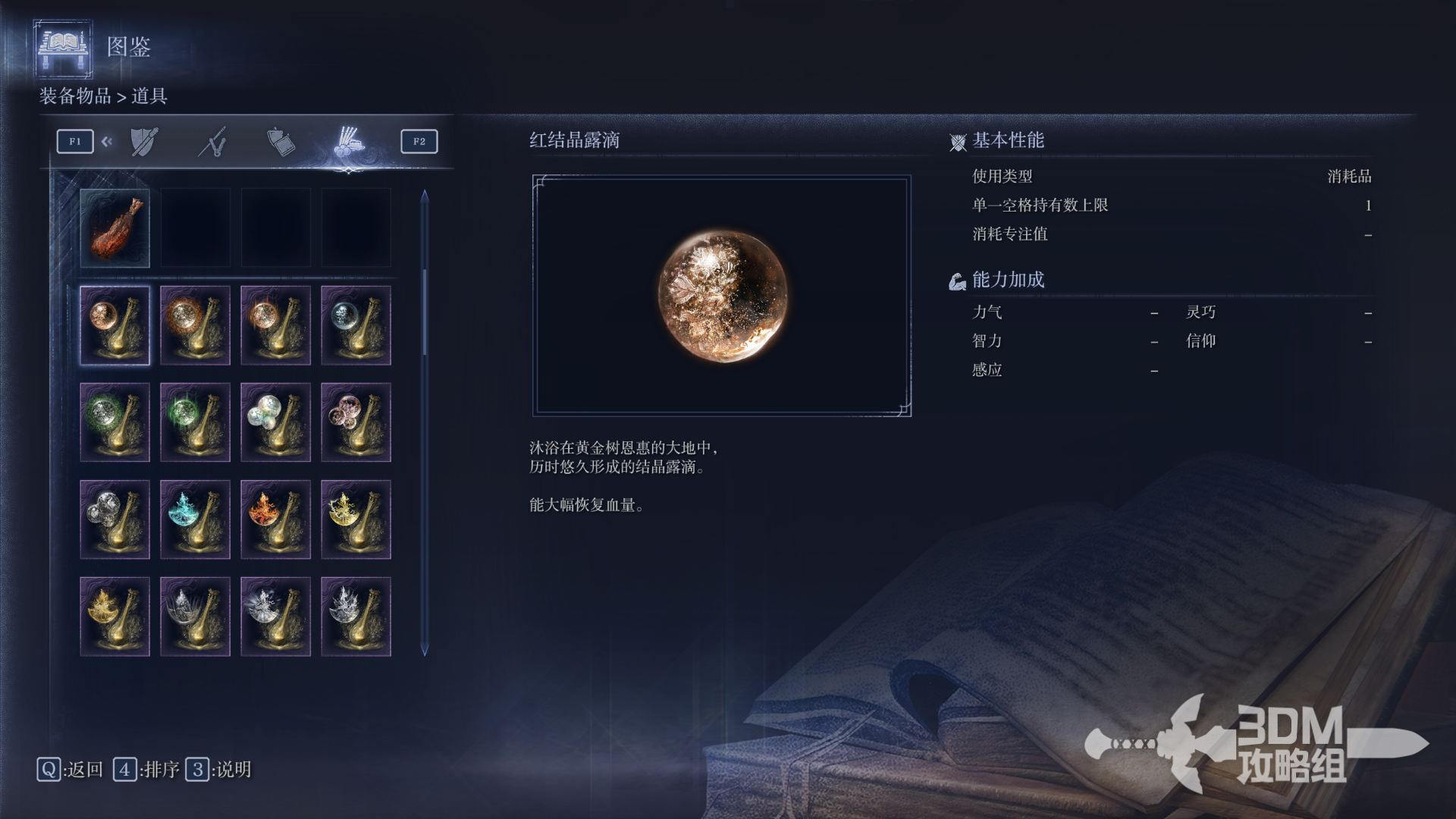Select the white spiked tear flask in last row
This screenshot has width=1456, height=819.
356,617
